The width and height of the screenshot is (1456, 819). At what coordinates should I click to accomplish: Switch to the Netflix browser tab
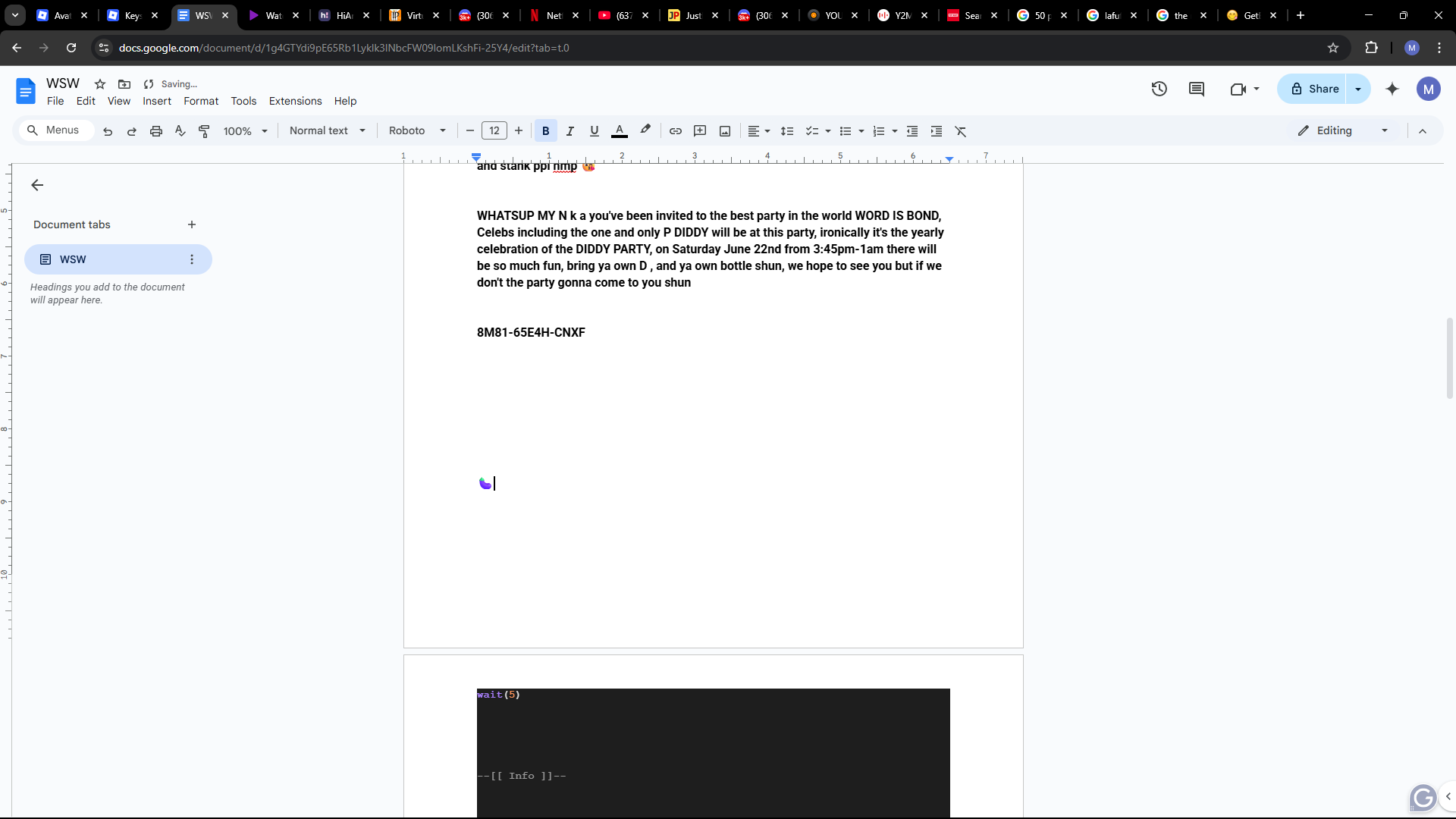click(555, 15)
